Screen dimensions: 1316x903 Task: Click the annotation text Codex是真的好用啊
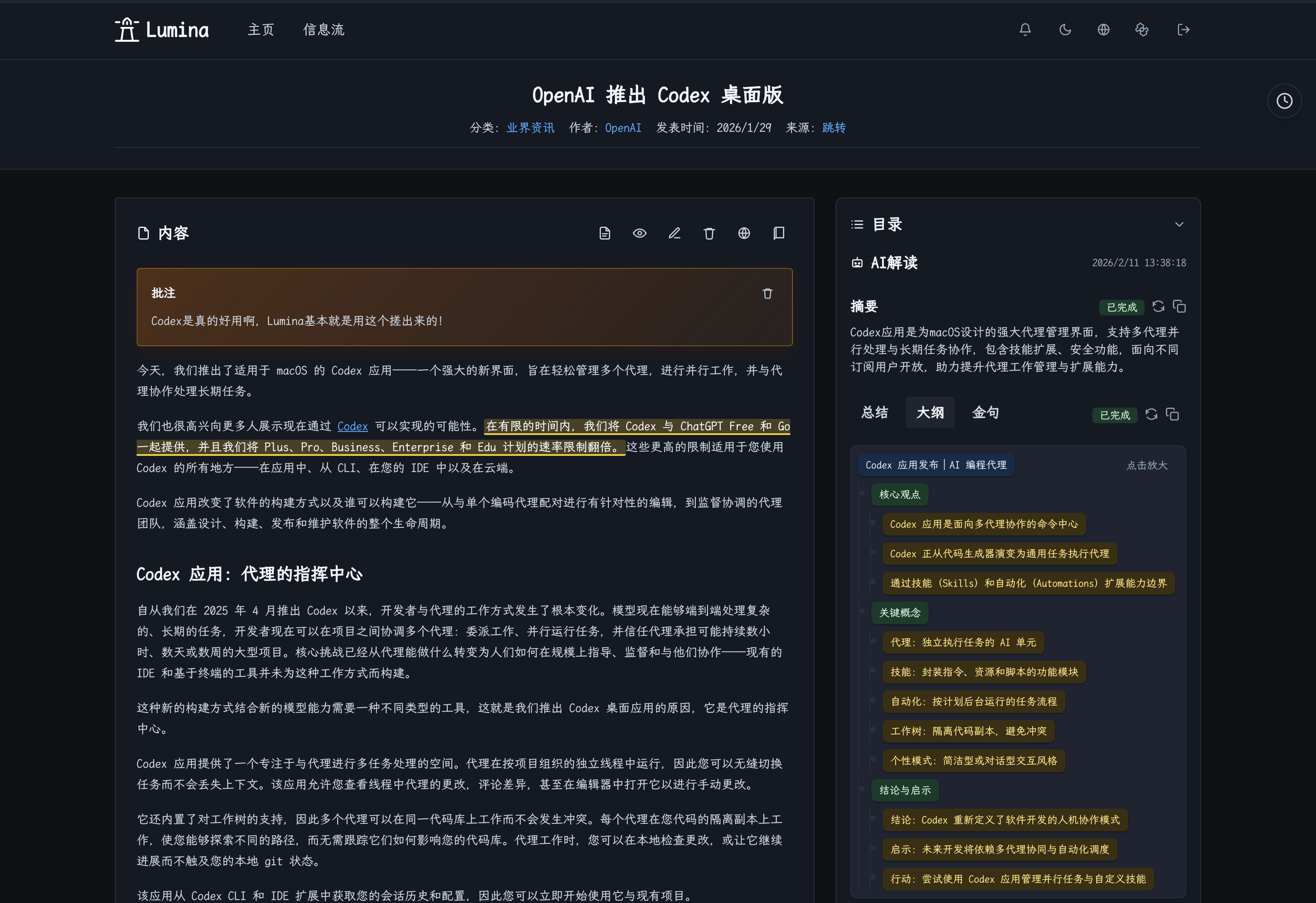tap(296, 321)
